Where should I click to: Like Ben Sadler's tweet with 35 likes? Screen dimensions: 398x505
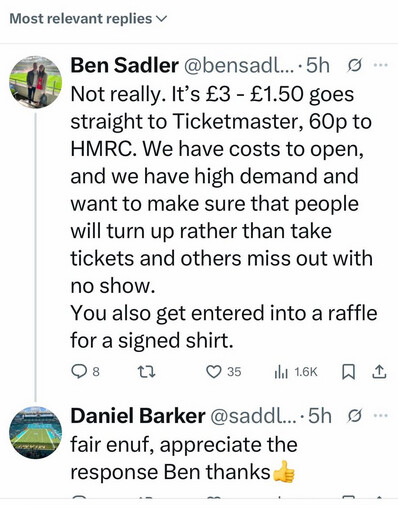[213, 372]
